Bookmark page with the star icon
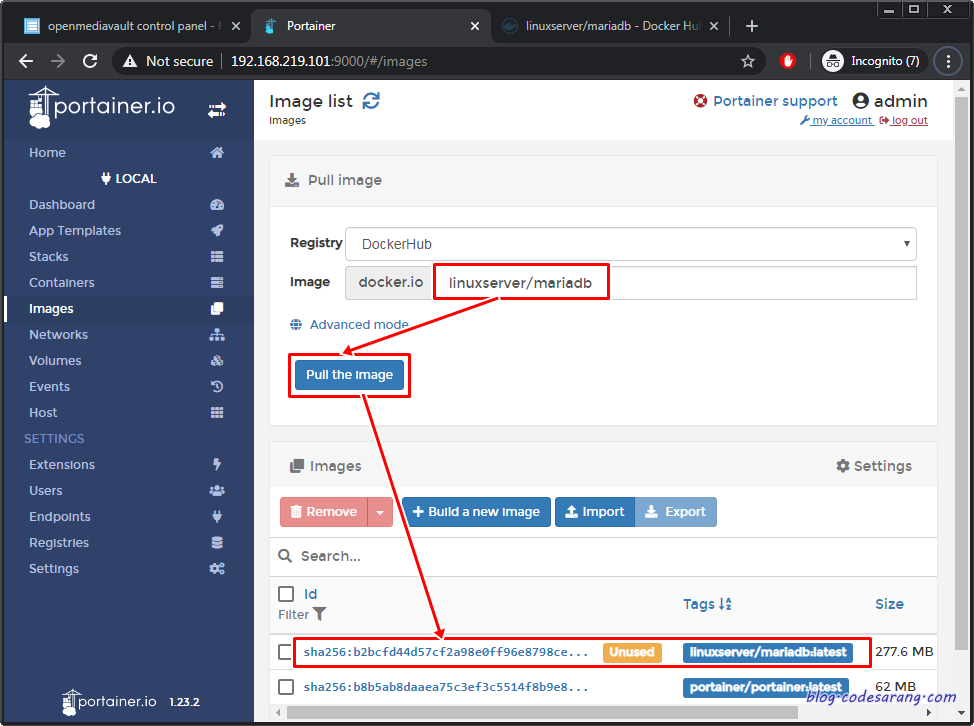 click(748, 61)
